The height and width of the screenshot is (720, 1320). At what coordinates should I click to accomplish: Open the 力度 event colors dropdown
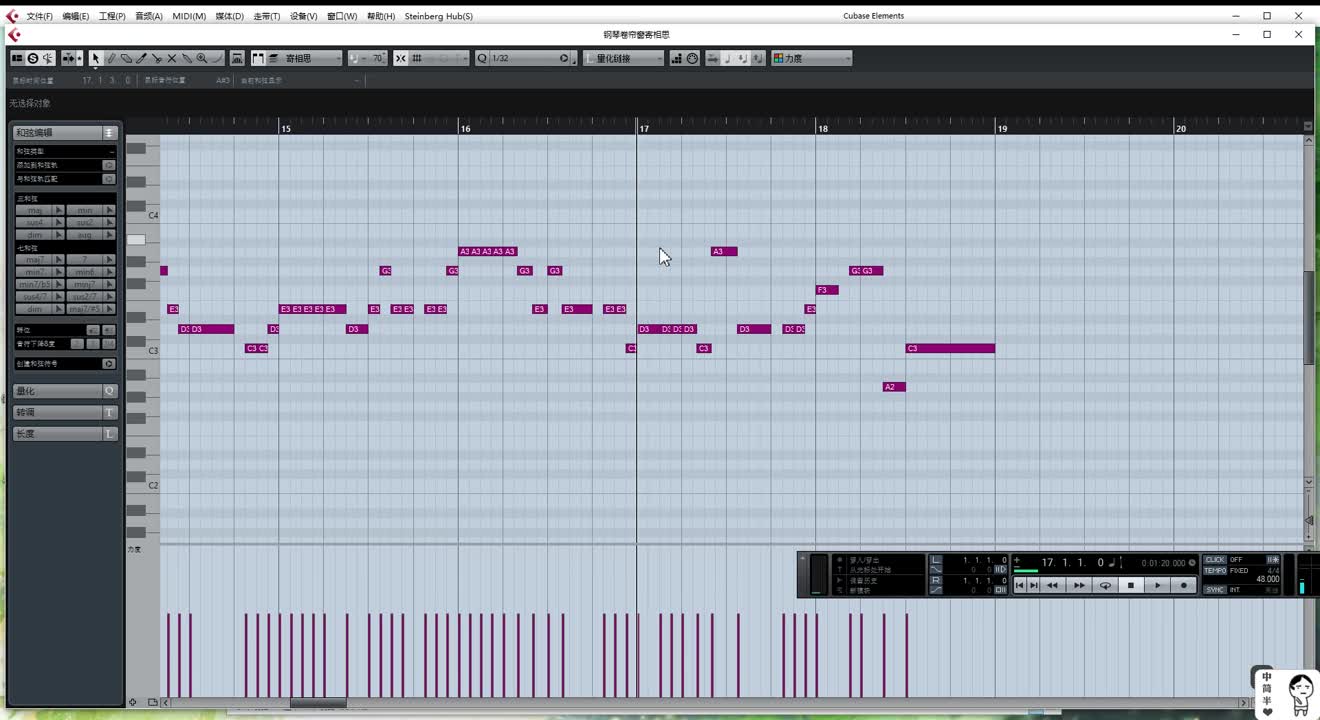pos(812,58)
